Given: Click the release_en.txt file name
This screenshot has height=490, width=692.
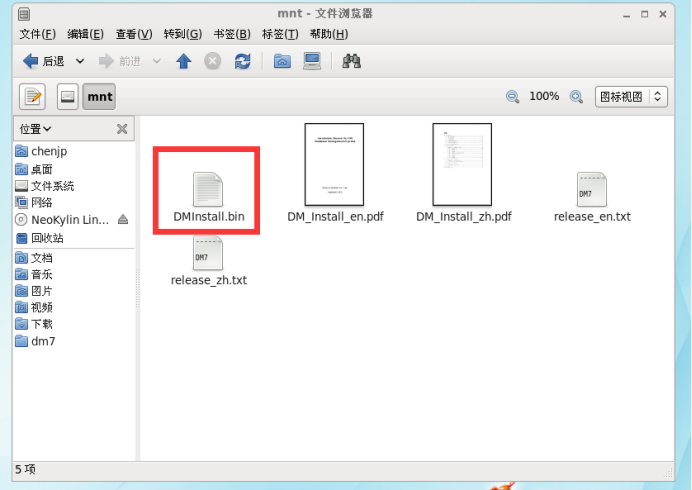Looking at the screenshot, I should coord(592,217).
